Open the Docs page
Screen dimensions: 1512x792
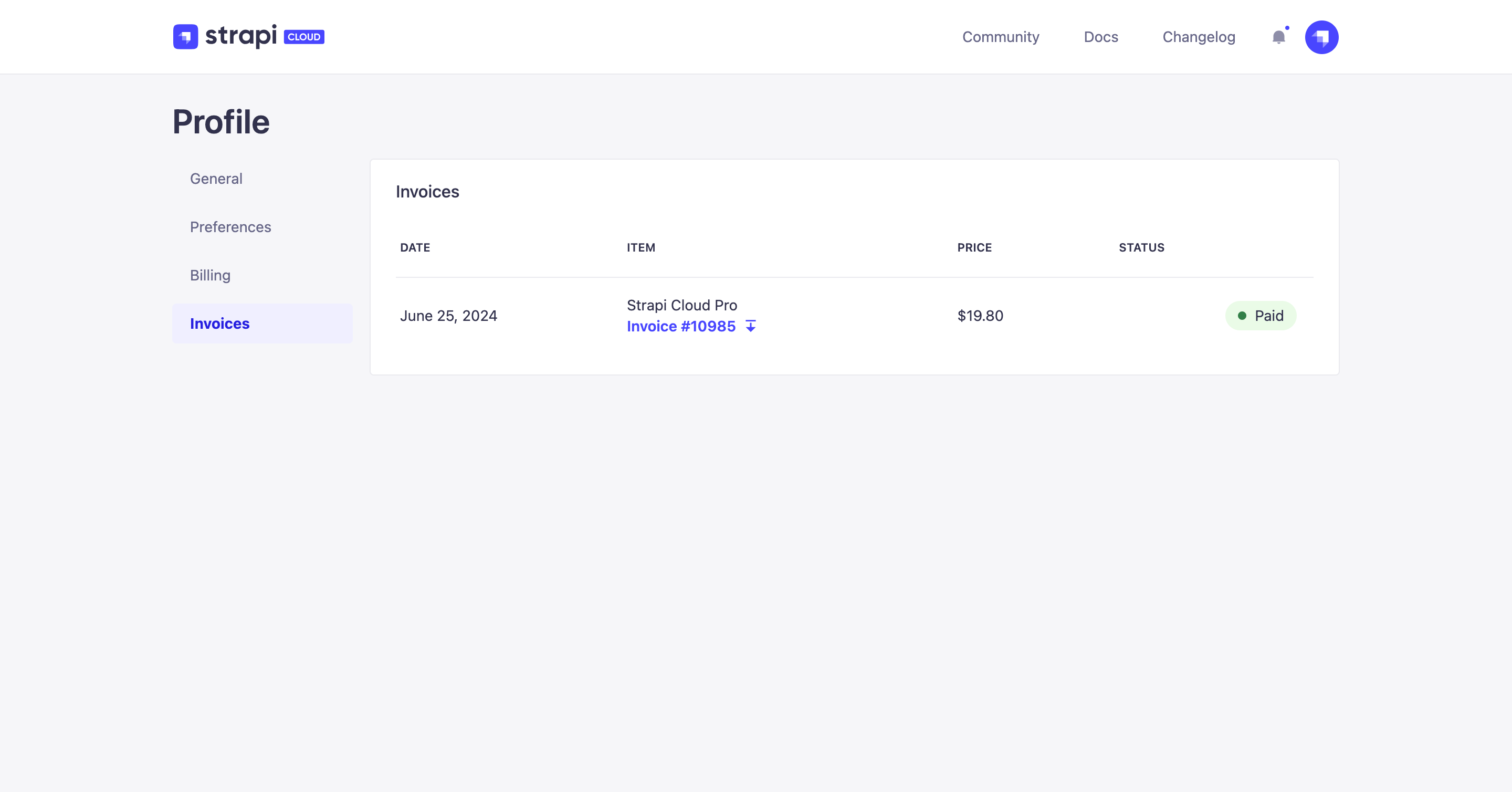(1100, 37)
